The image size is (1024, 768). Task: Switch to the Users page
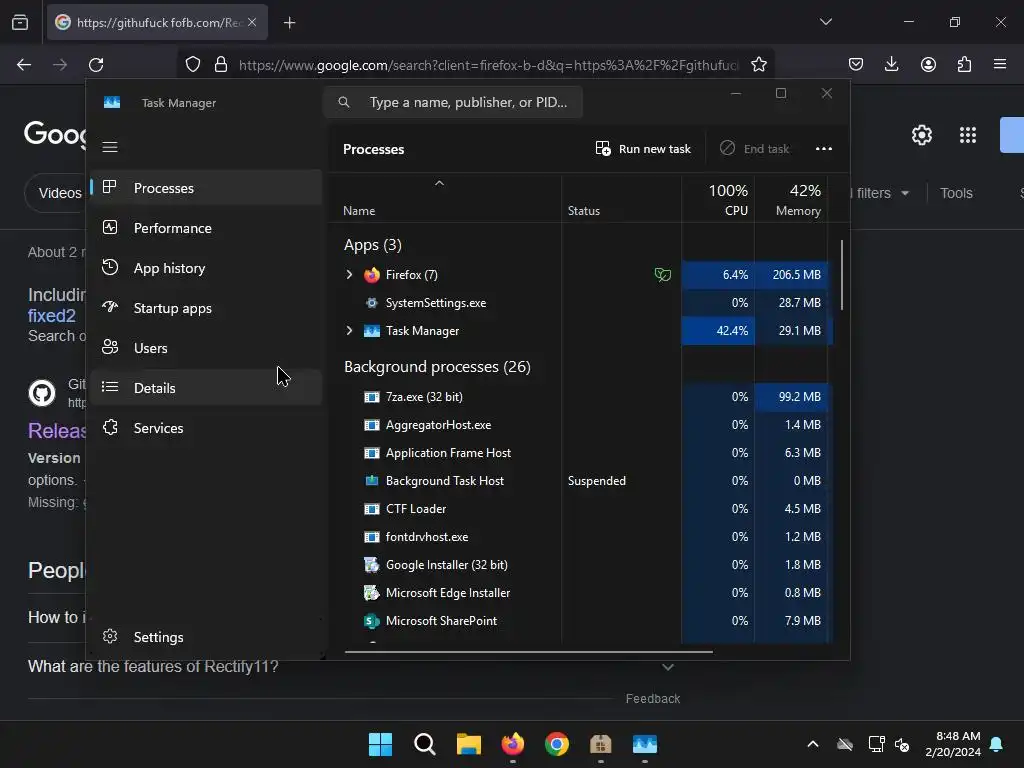[206, 348]
